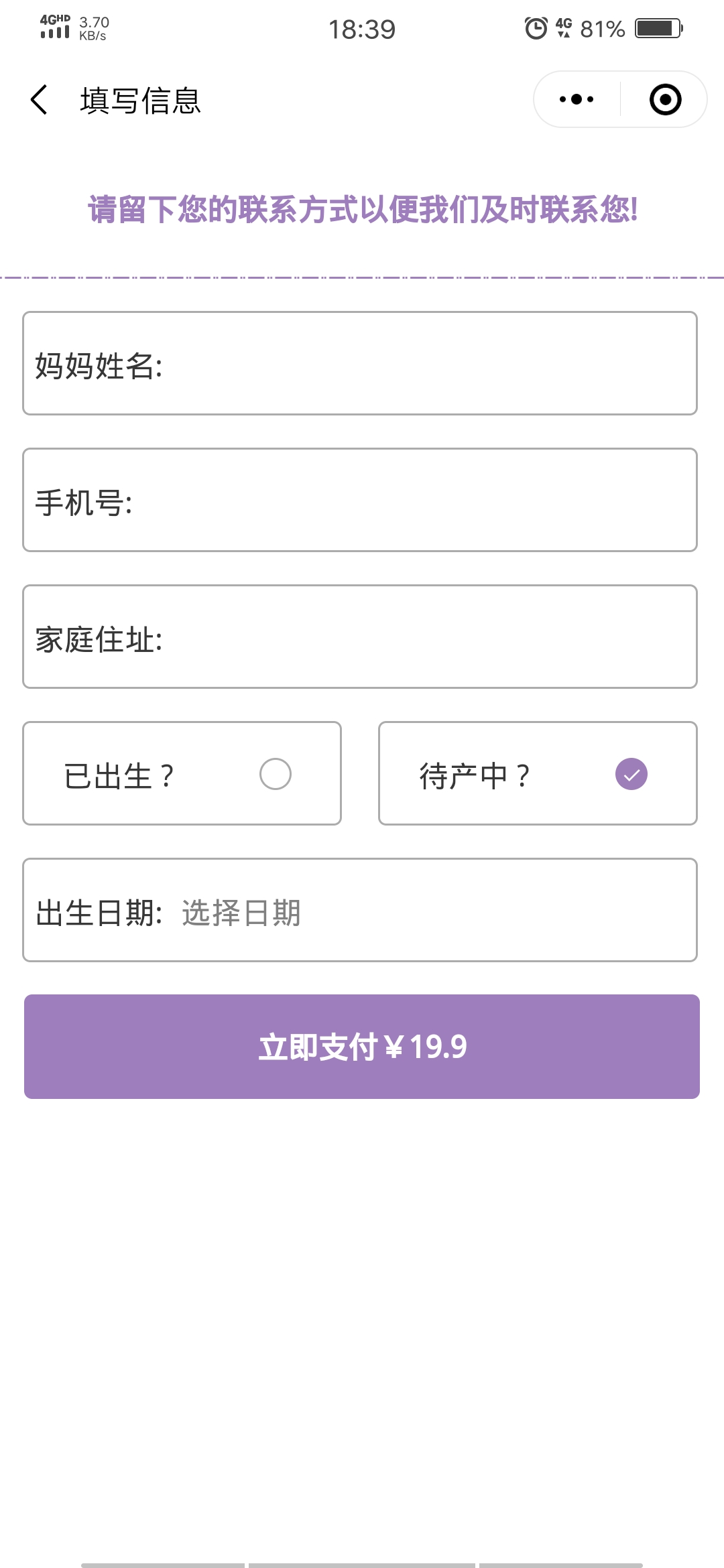This screenshot has width=724, height=1568.
Task: Tap the alarm clock status icon
Action: click(536, 28)
